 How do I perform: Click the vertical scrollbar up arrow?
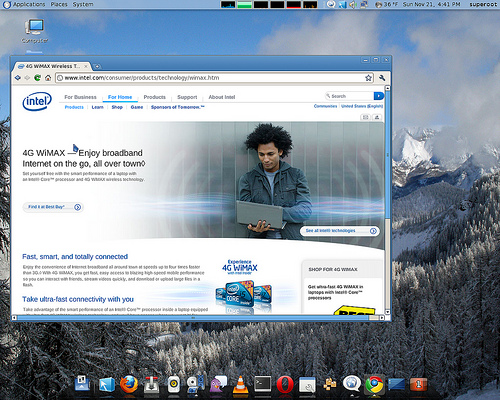[387, 88]
